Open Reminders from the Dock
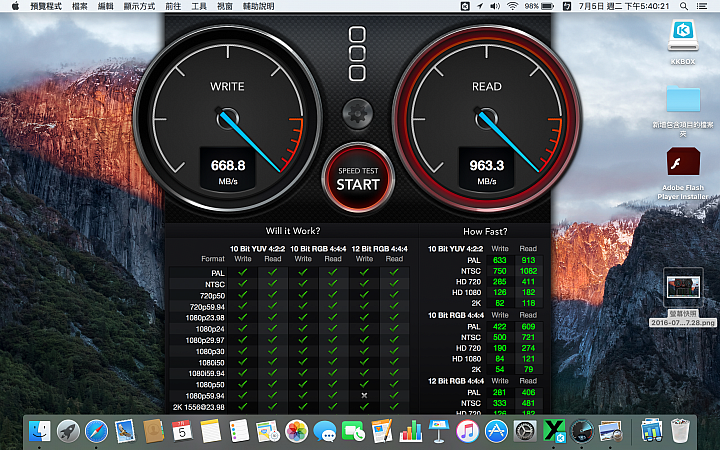This screenshot has height=450, width=720. (239, 431)
